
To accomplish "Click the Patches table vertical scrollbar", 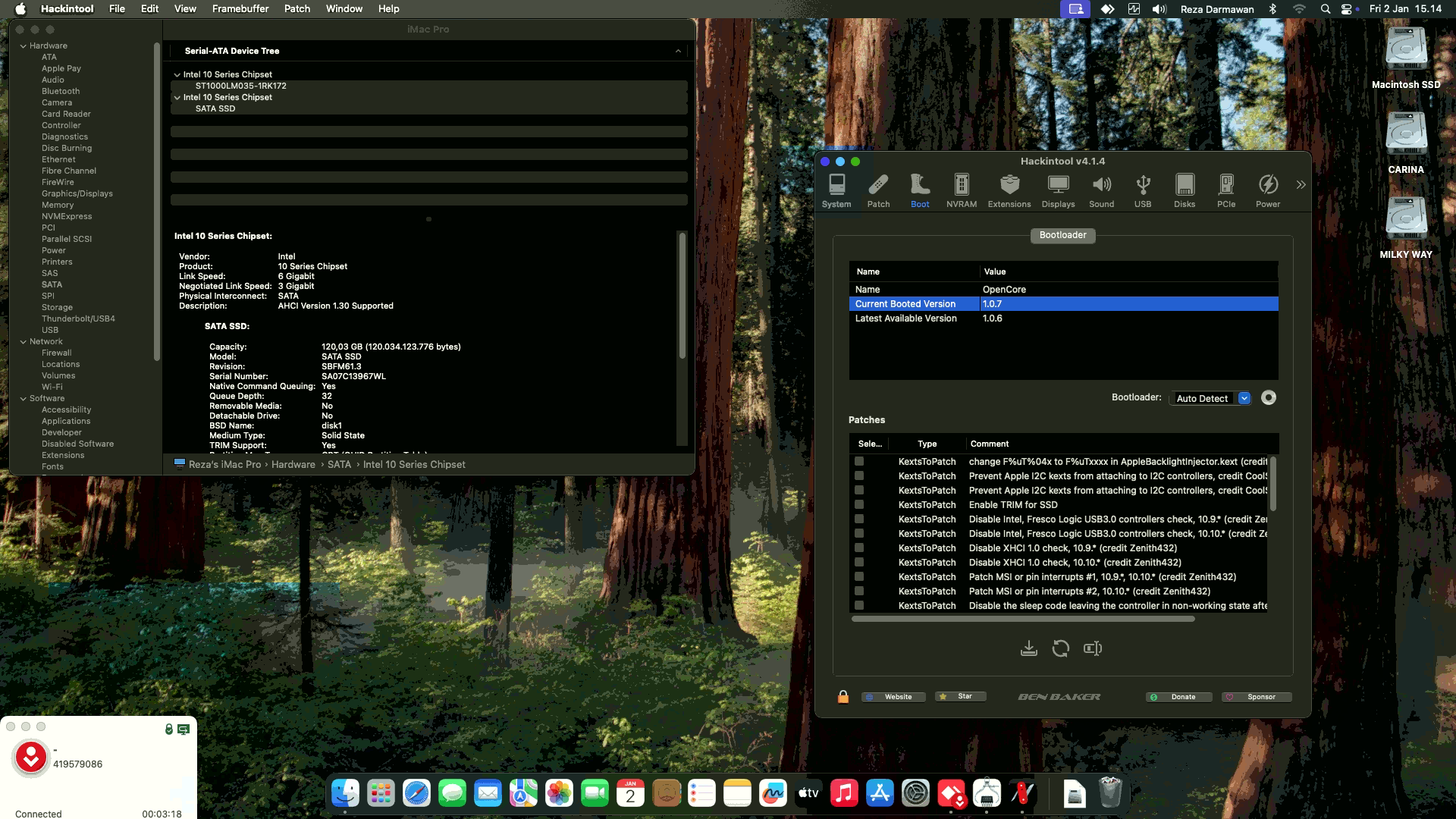I will 1273,484.
